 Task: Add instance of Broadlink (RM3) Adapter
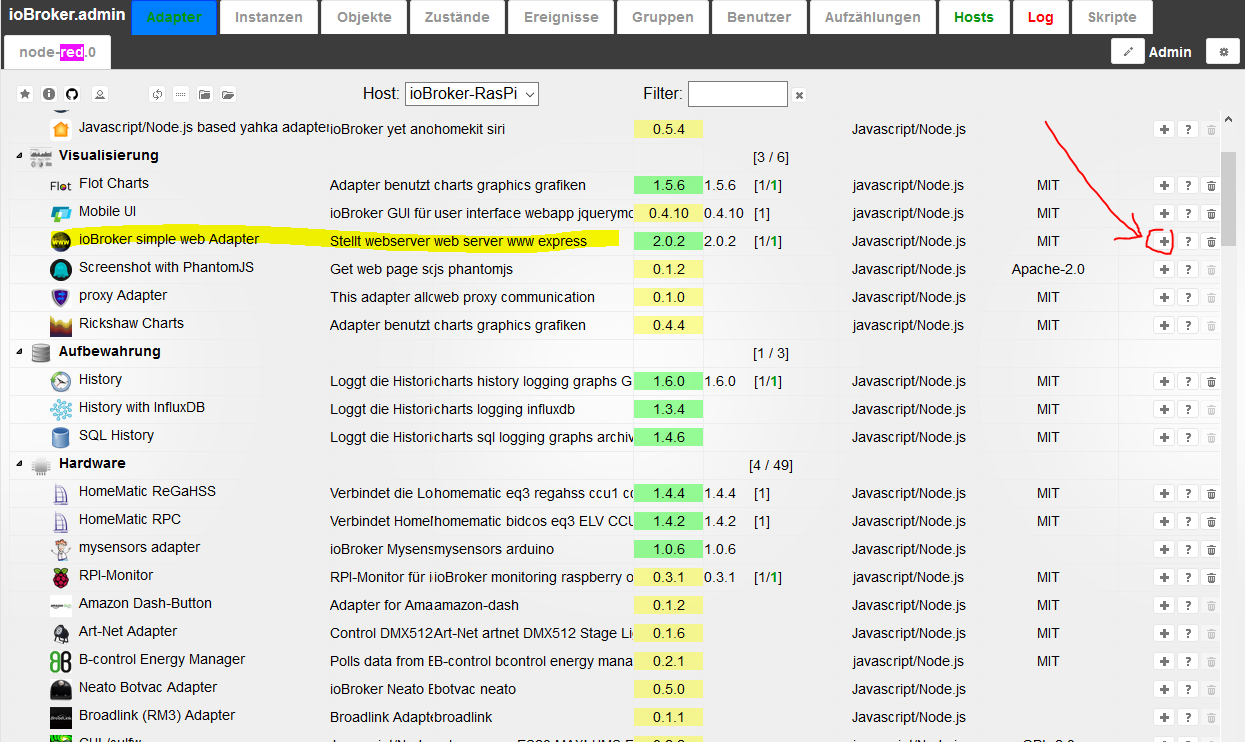pyautogui.click(x=1164, y=717)
